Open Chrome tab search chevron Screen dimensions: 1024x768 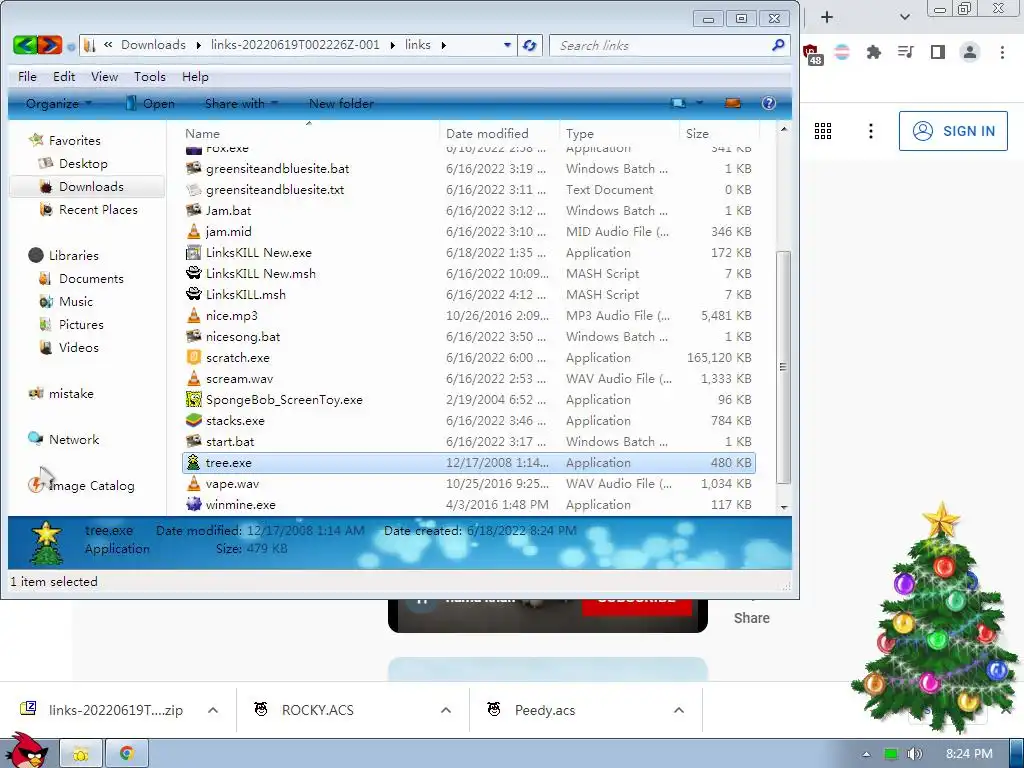coord(904,17)
